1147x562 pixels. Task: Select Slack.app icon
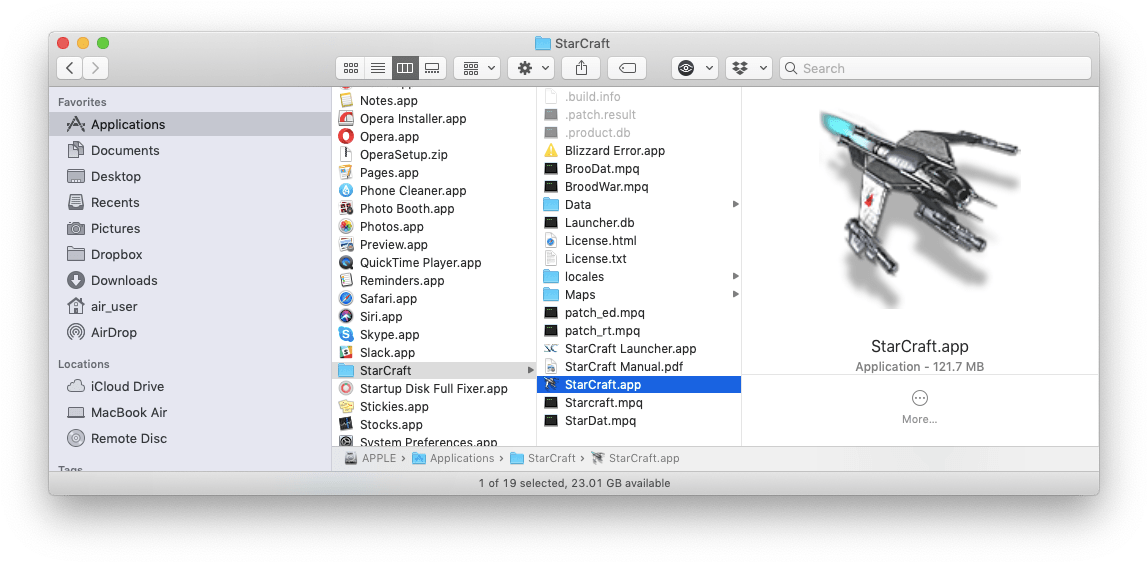click(x=347, y=353)
